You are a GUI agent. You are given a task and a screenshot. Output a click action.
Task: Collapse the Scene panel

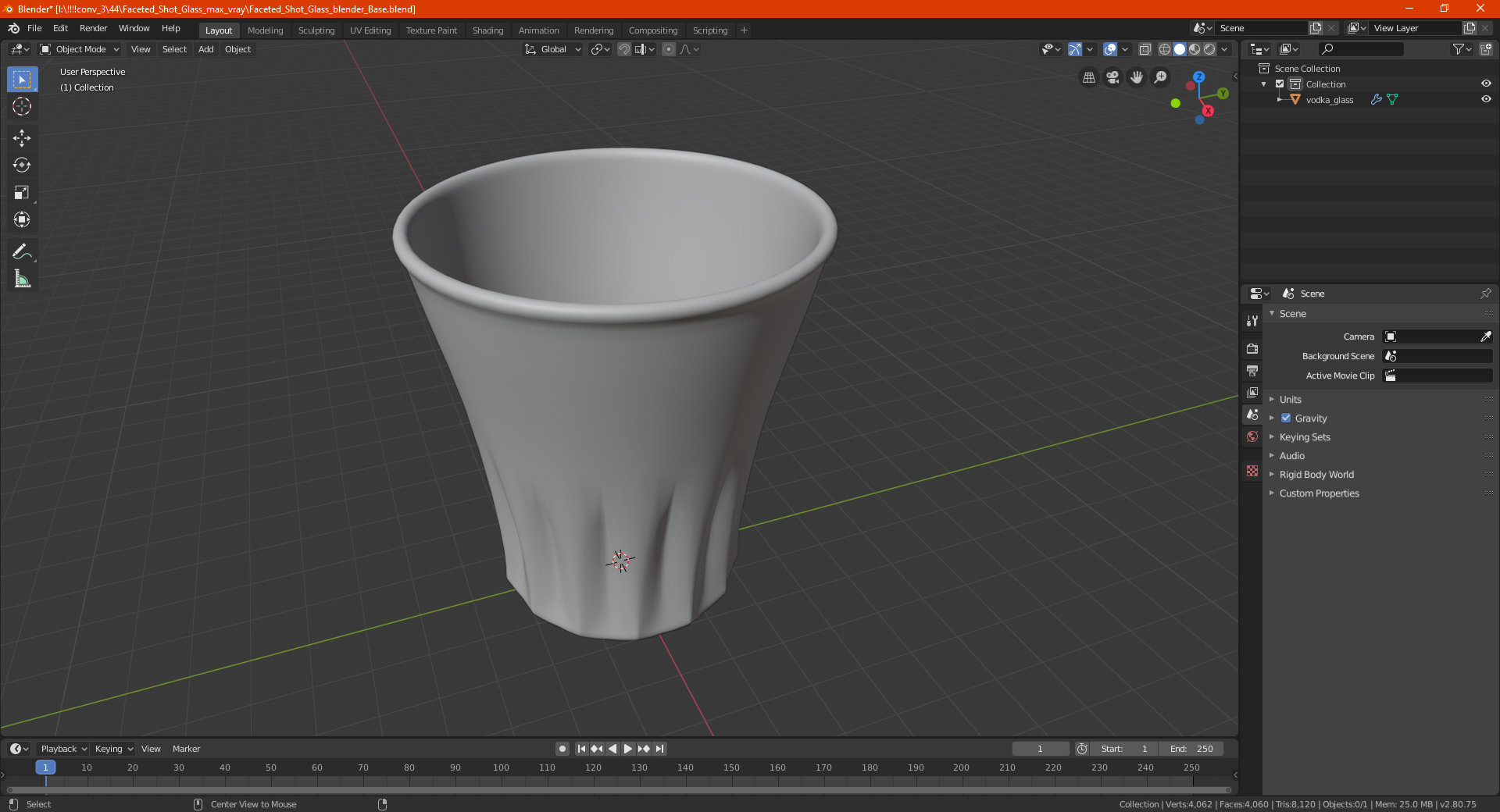1292,314
